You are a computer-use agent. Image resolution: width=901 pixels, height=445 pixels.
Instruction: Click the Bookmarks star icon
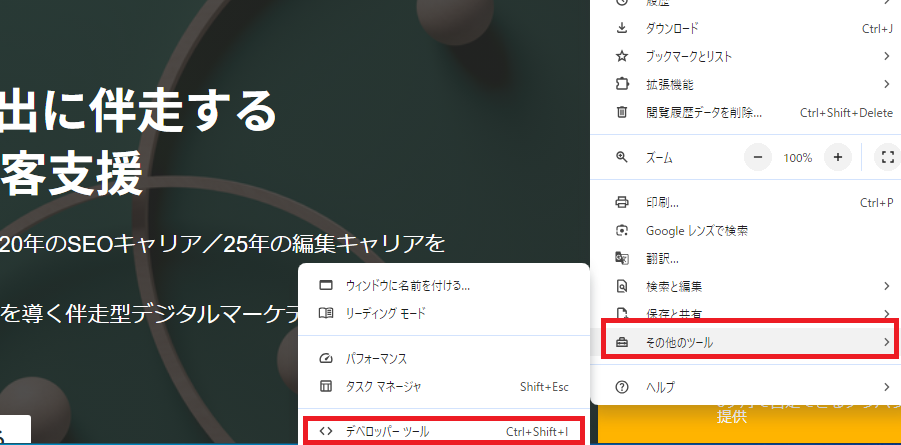coord(622,56)
